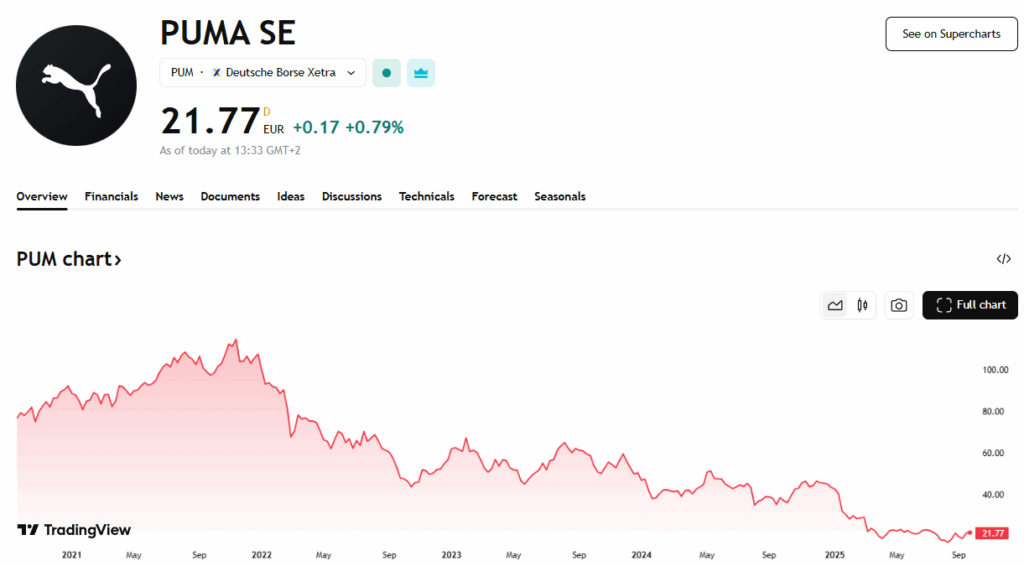Viewport: 1024px width, 566px height.
Task: Click the 80.00 price axis label
Action: coord(993,411)
